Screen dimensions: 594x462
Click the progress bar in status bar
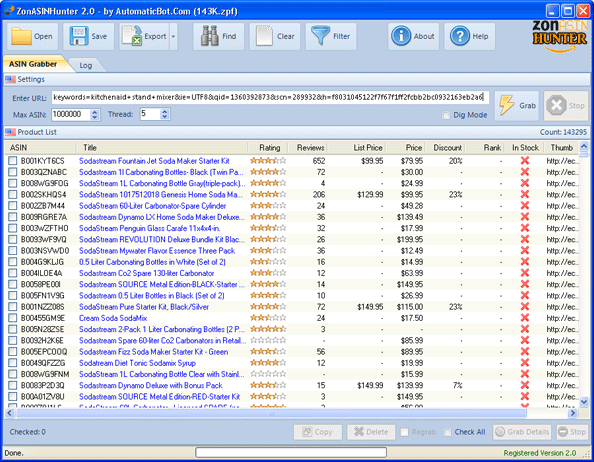pyautogui.click(x=291, y=452)
